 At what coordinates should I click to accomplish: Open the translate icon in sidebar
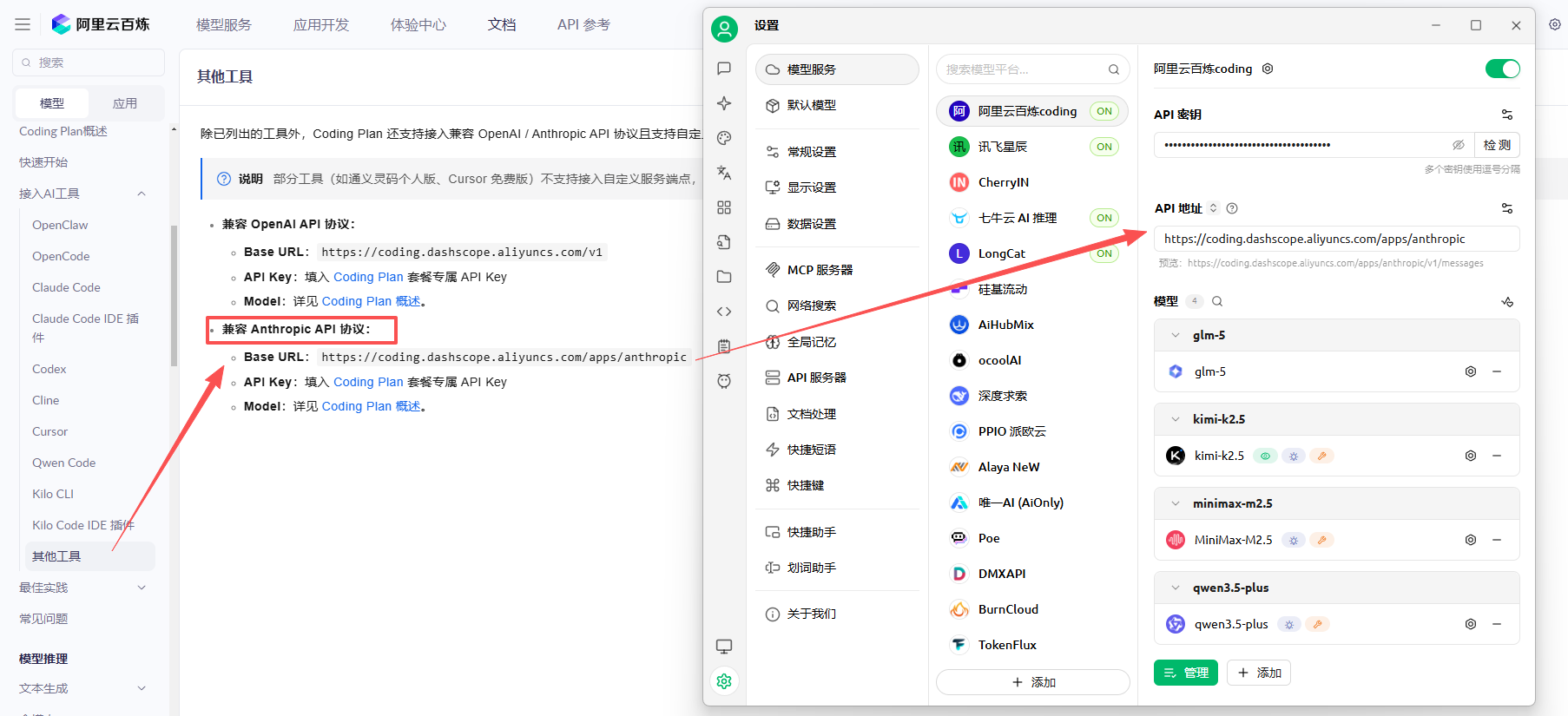point(724,173)
